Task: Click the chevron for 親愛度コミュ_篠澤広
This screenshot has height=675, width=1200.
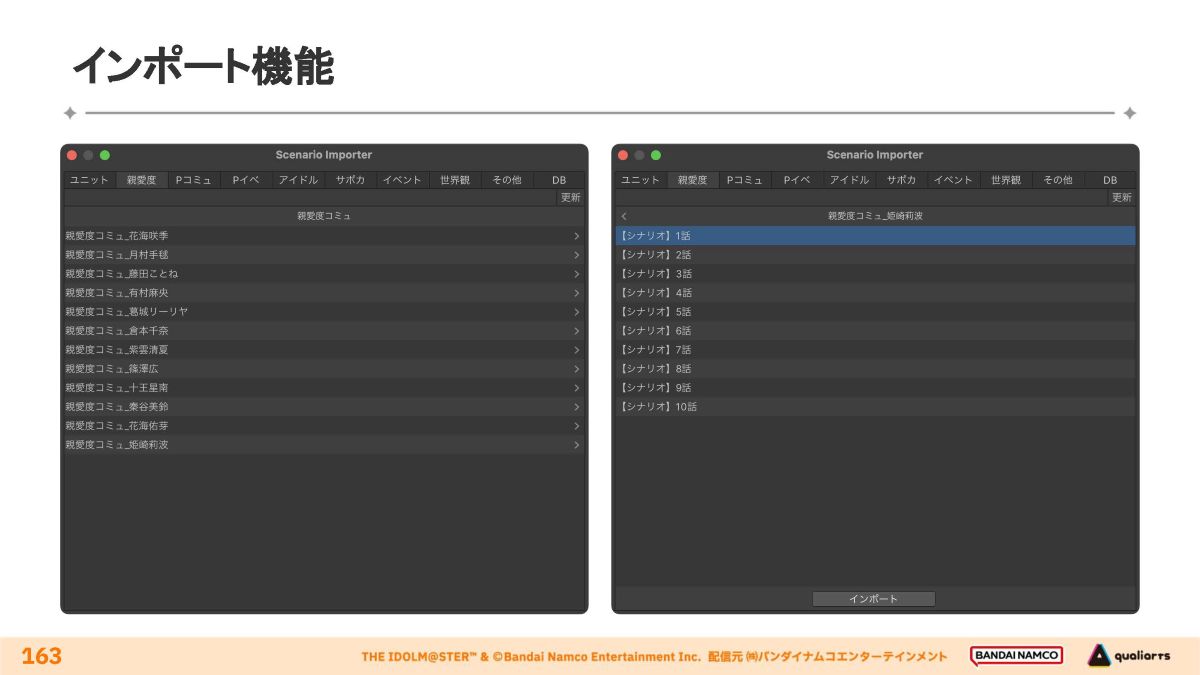Action: coord(576,369)
